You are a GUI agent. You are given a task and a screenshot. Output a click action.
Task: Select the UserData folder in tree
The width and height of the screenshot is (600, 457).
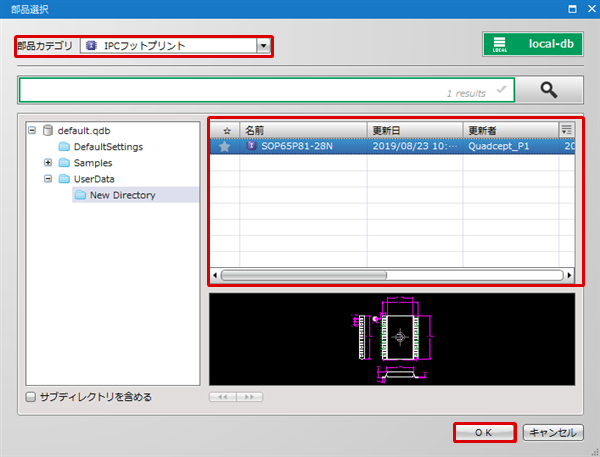pyautogui.click(x=94, y=179)
